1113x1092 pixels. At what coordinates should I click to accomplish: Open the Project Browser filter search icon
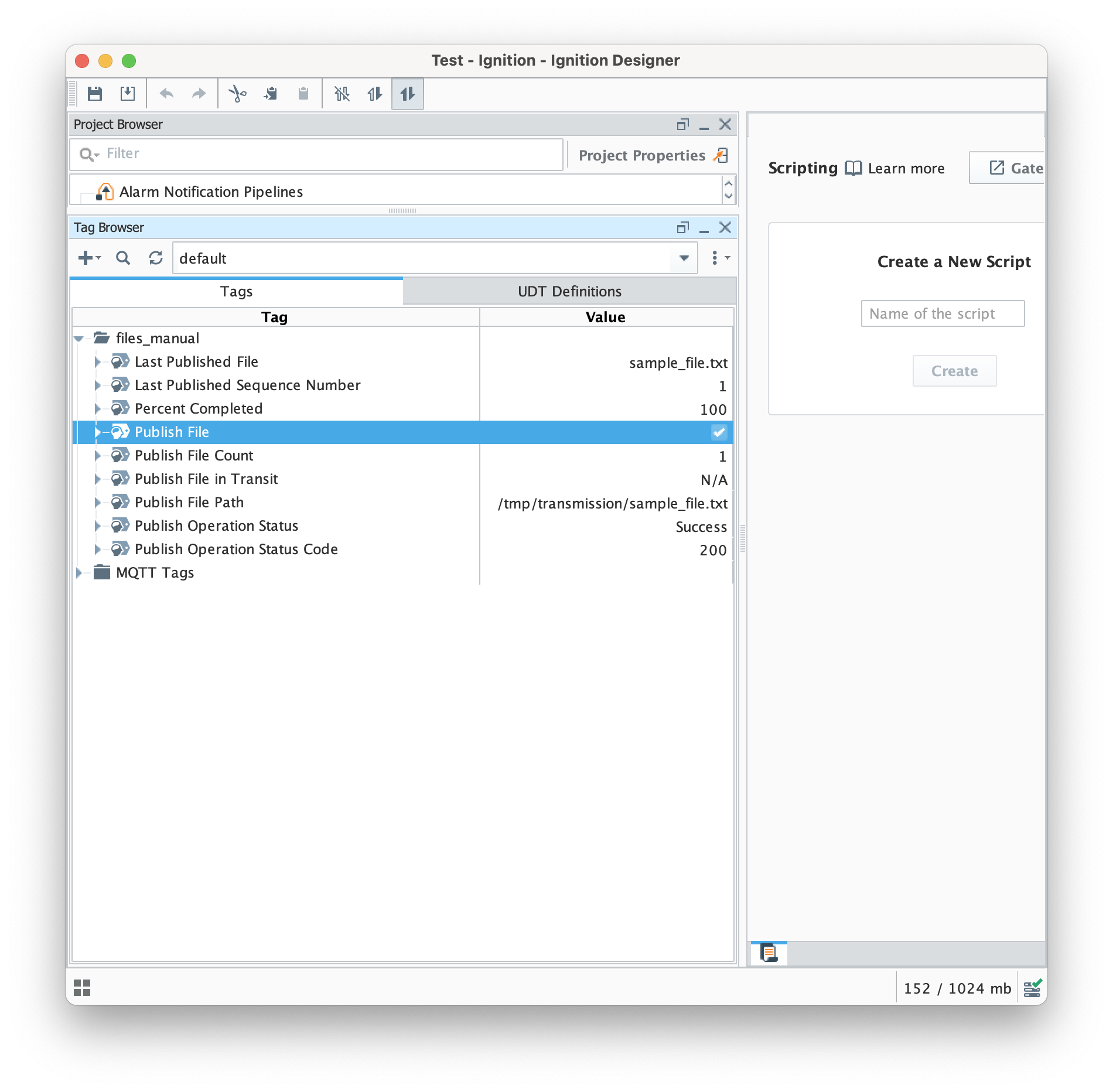tap(88, 154)
